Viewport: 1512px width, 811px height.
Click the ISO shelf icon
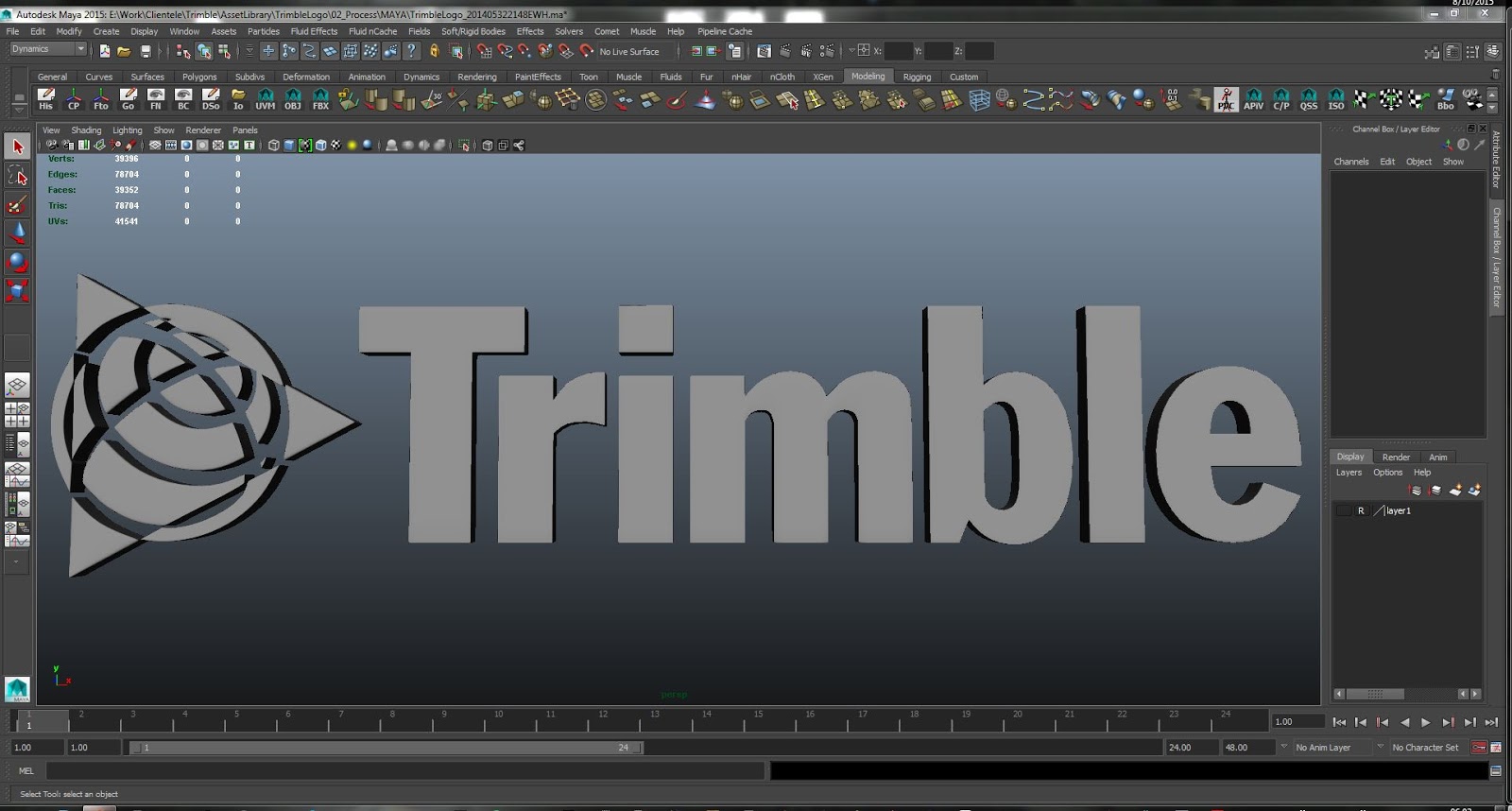pyautogui.click(x=1335, y=99)
